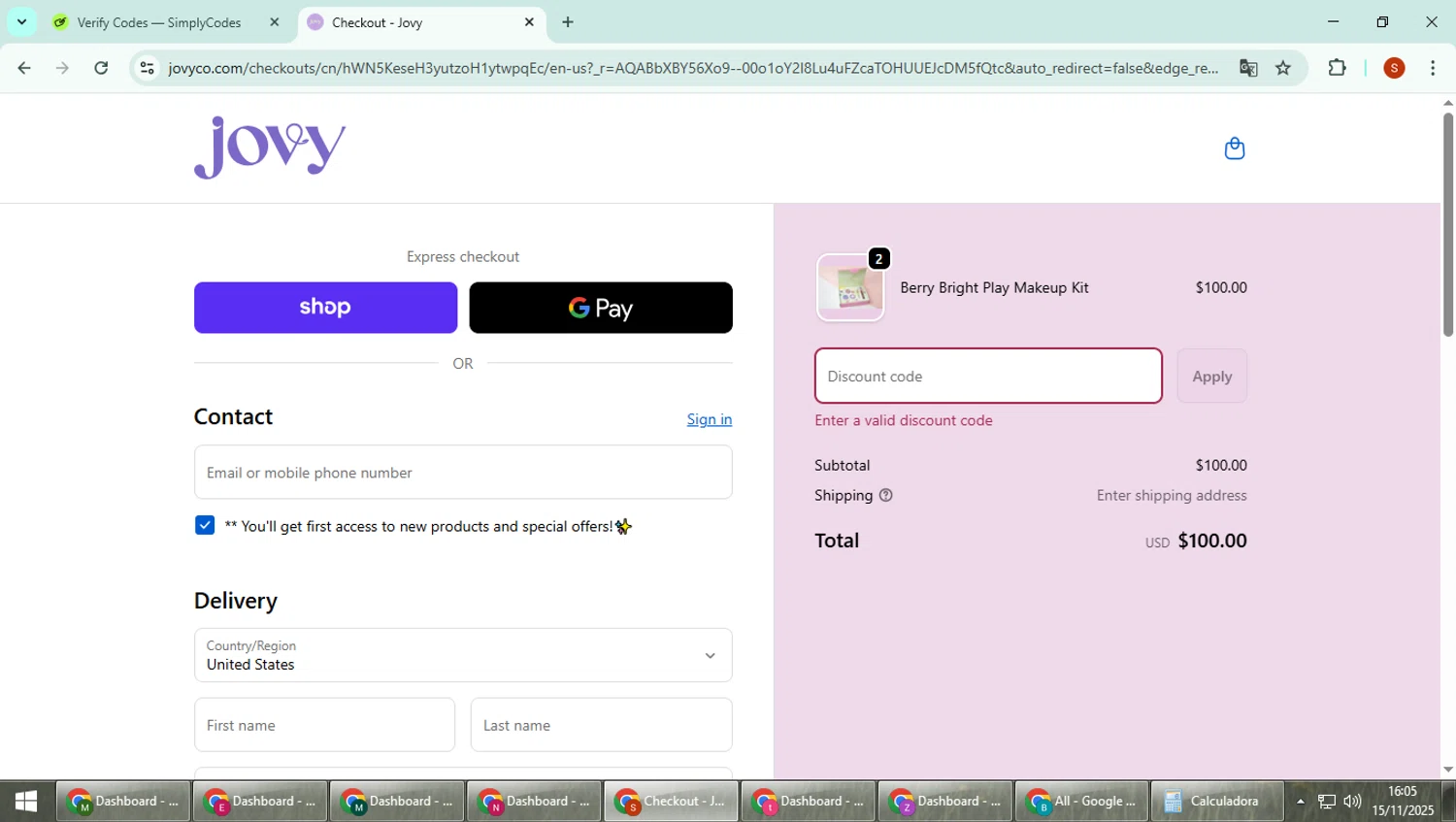Open a new browser tab
The height and width of the screenshot is (822, 1456).
point(568,22)
